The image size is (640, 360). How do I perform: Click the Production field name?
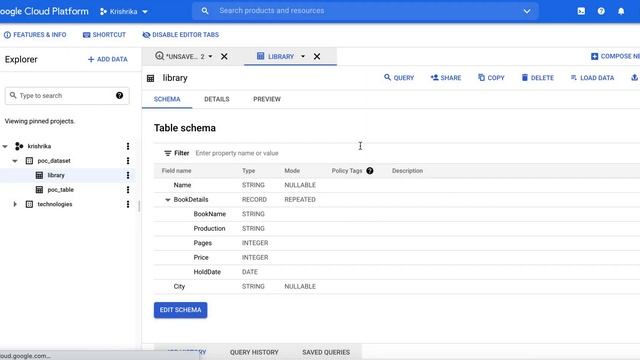209,229
